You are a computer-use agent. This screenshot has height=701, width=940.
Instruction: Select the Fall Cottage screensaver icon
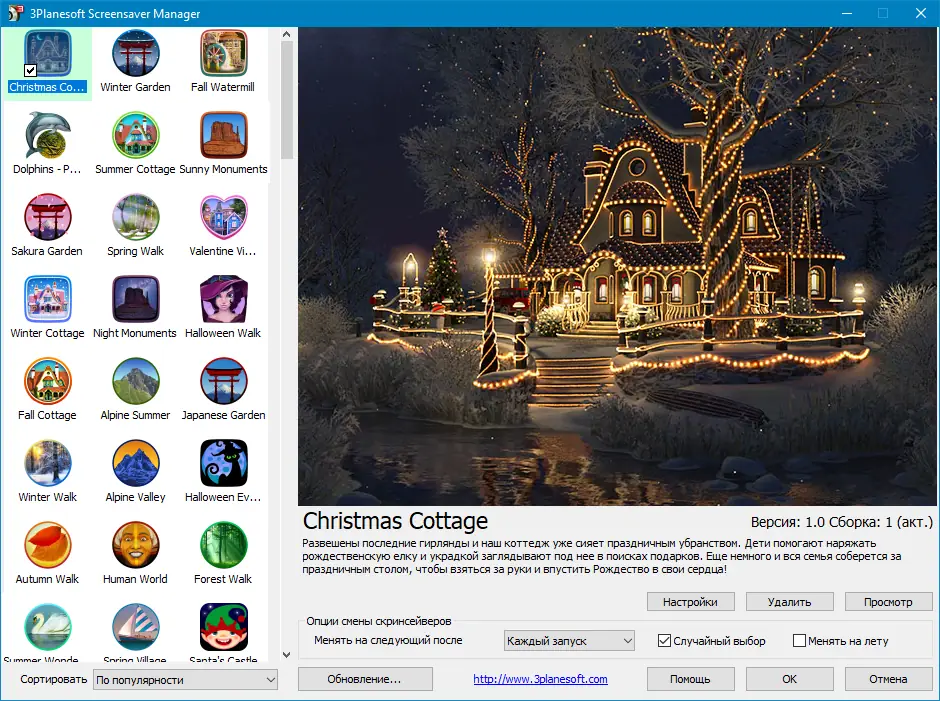coord(47,381)
